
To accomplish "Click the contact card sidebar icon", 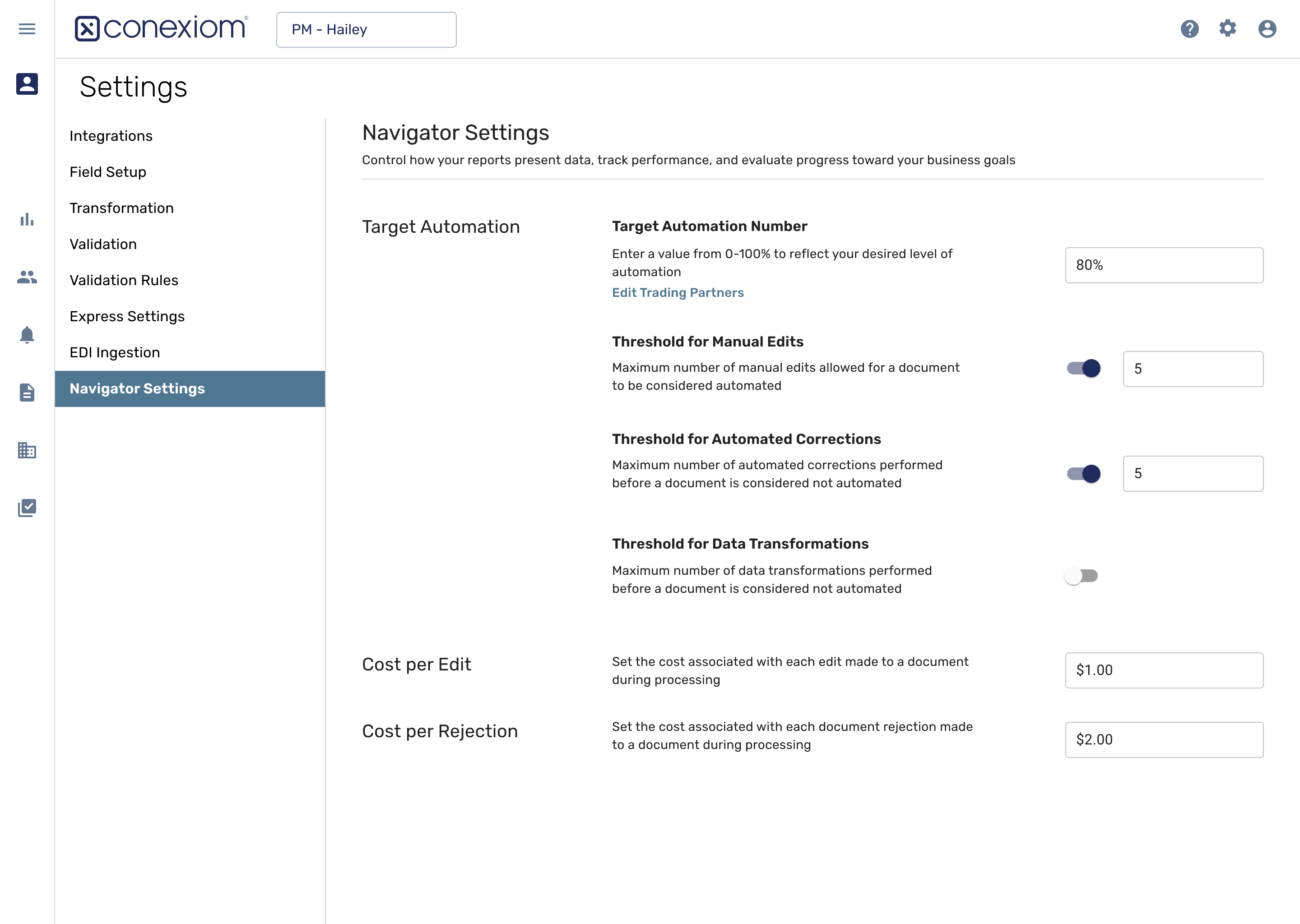I will [x=27, y=83].
